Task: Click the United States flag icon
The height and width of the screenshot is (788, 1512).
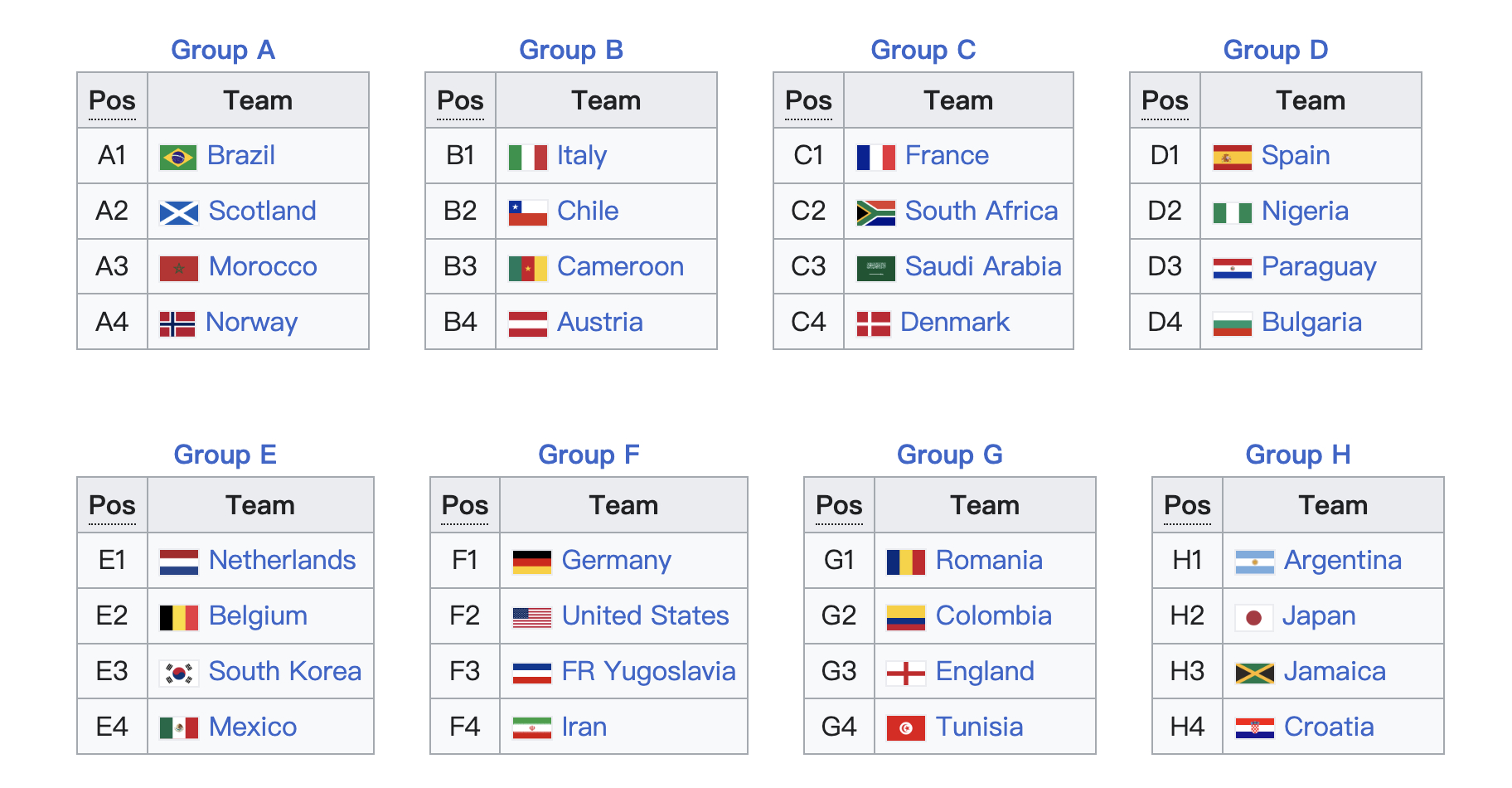Action: (x=531, y=617)
